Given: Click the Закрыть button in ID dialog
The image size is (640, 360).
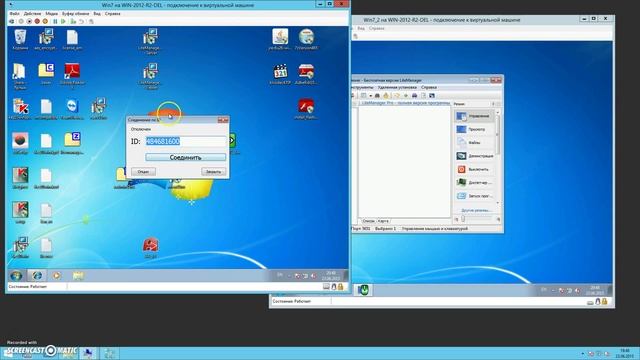Looking at the screenshot, I should [213, 172].
